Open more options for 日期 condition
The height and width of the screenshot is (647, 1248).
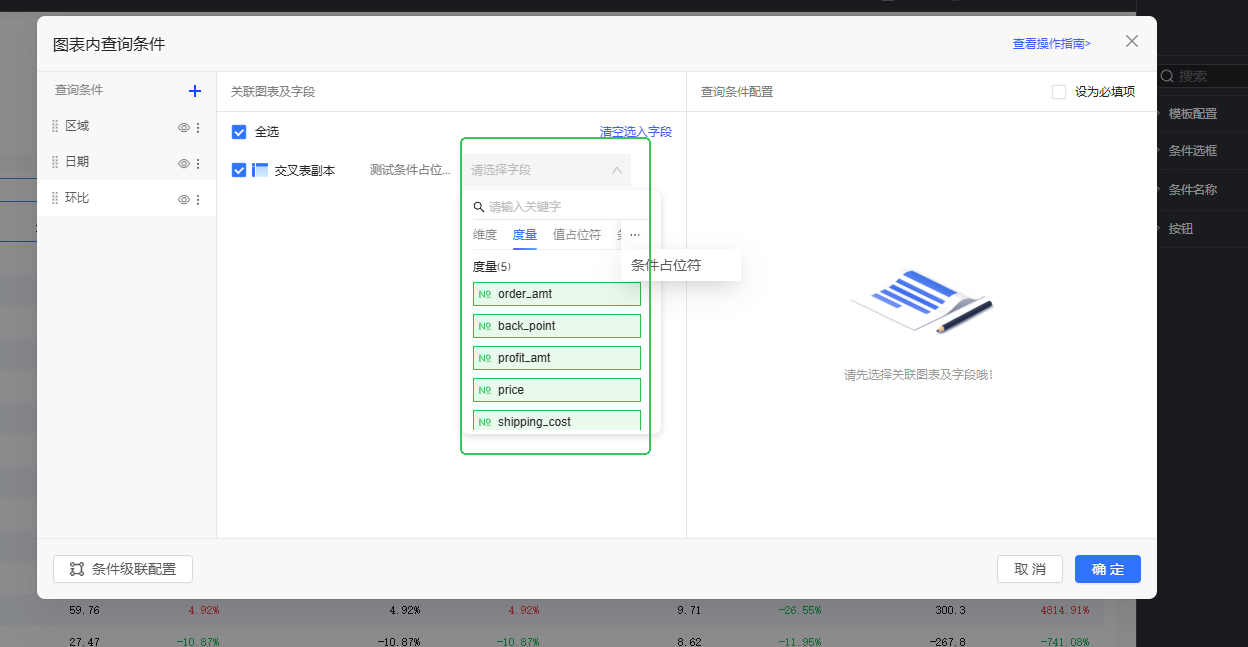click(198, 164)
